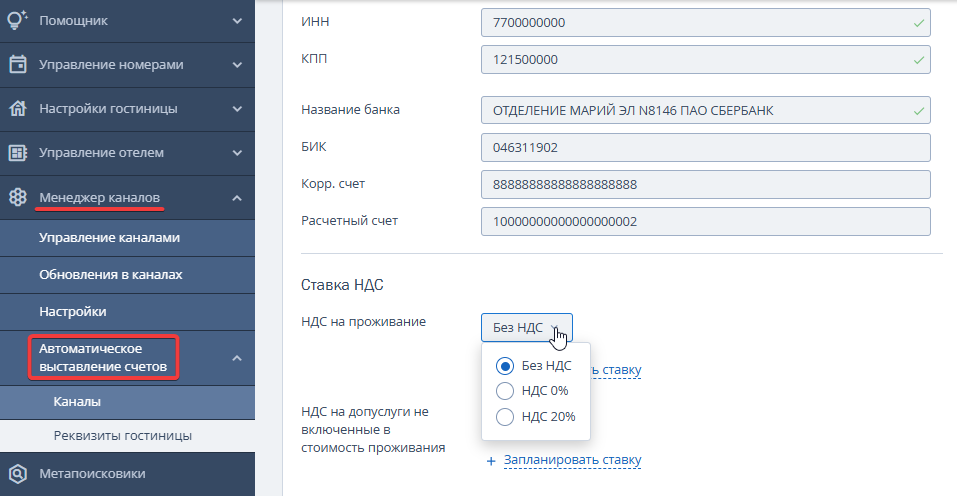This screenshot has height=496, width=957.
Task: Click the Управление номерами menu label
Action: coord(111,65)
